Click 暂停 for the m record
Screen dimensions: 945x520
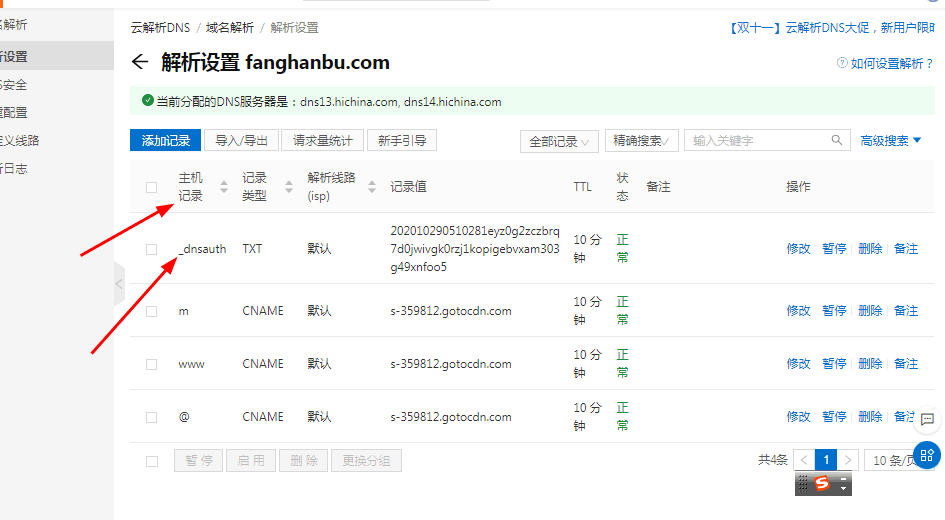pyautogui.click(x=834, y=310)
